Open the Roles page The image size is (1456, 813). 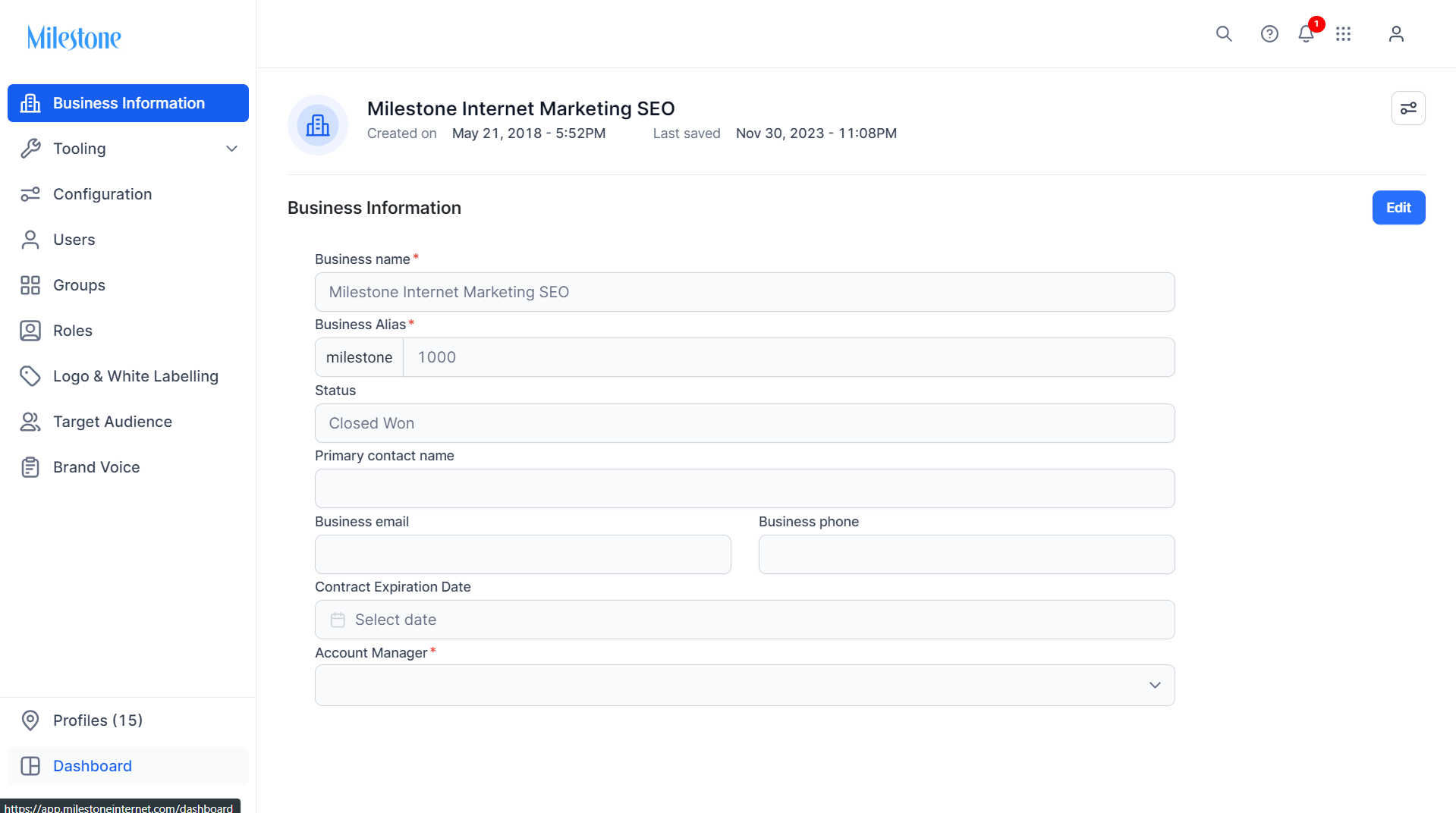point(128,331)
